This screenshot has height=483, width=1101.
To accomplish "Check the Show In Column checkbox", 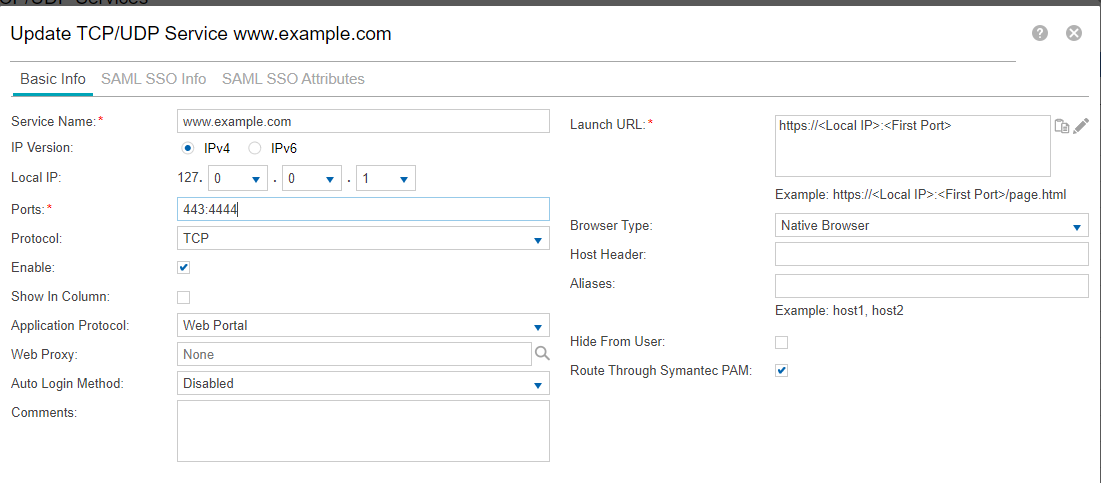I will [x=183, y=297].
